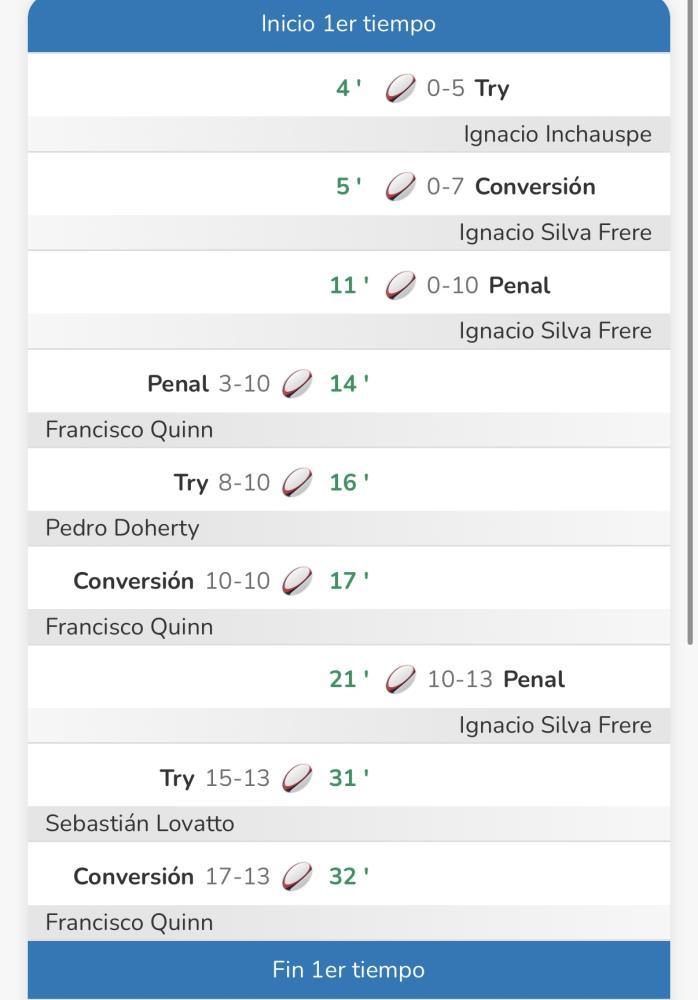The image size is (698, 1000).
Task: Click the rugby ball beside 15-13 Try
Action: pos(297,778)
